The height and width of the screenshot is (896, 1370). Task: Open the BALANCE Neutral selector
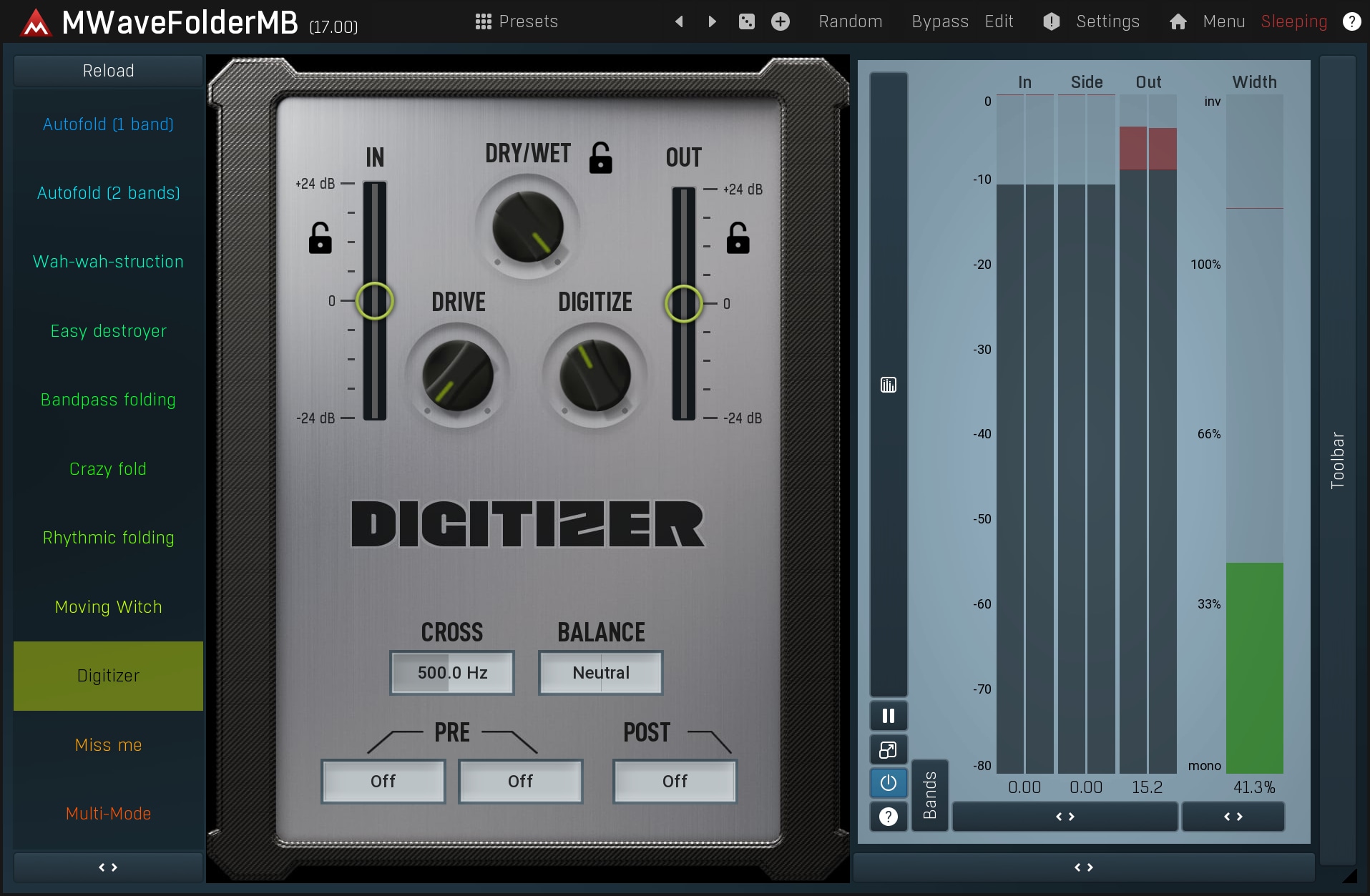(601, 673)
